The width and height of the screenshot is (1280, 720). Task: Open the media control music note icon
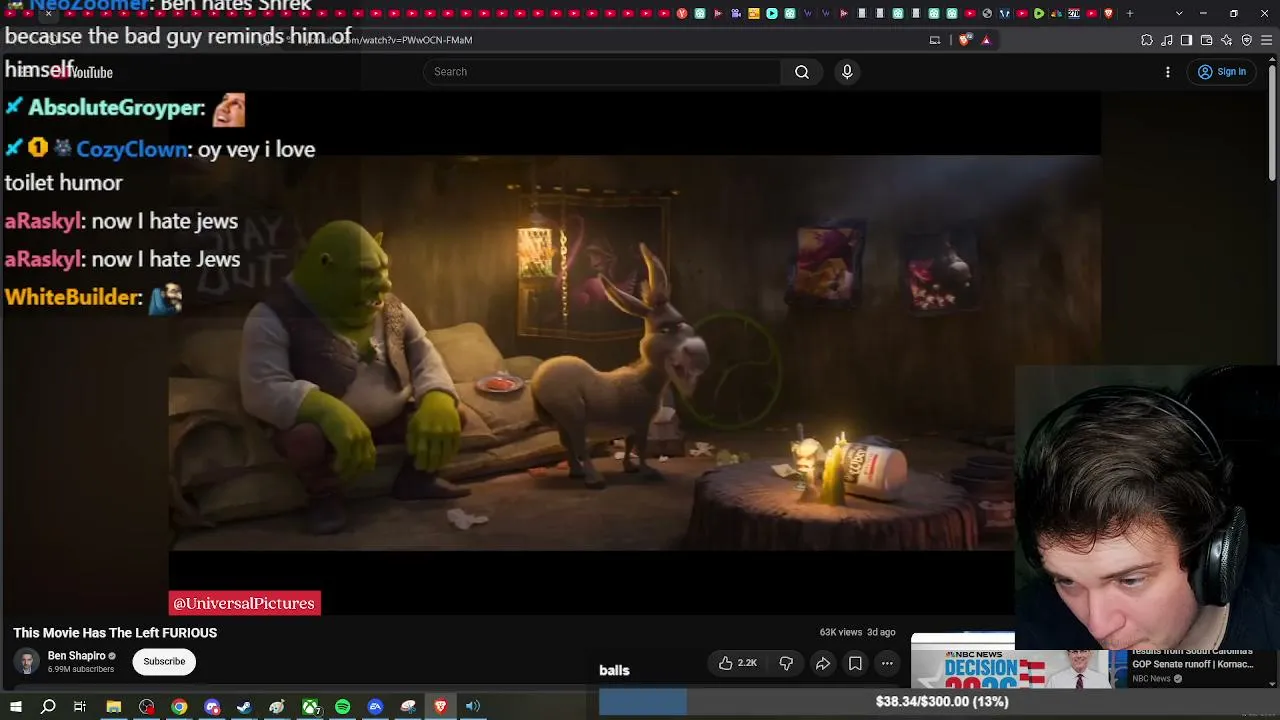coord(1167,40)
